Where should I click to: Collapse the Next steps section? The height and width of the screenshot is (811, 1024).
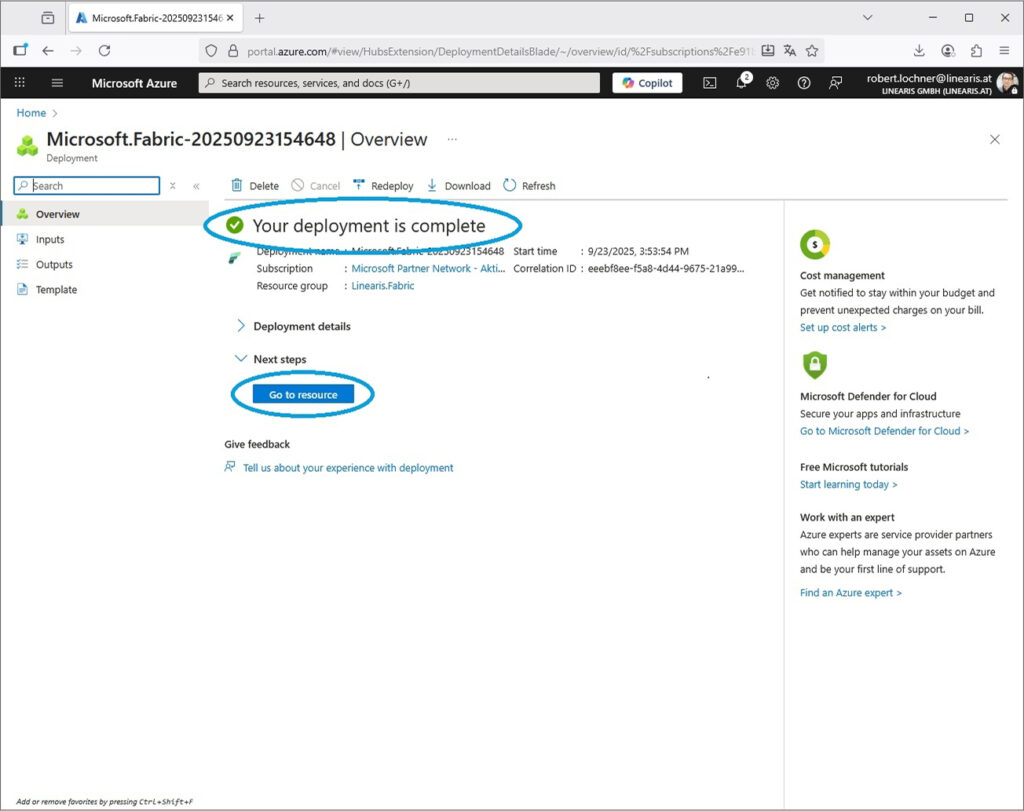tap(270, 358)
